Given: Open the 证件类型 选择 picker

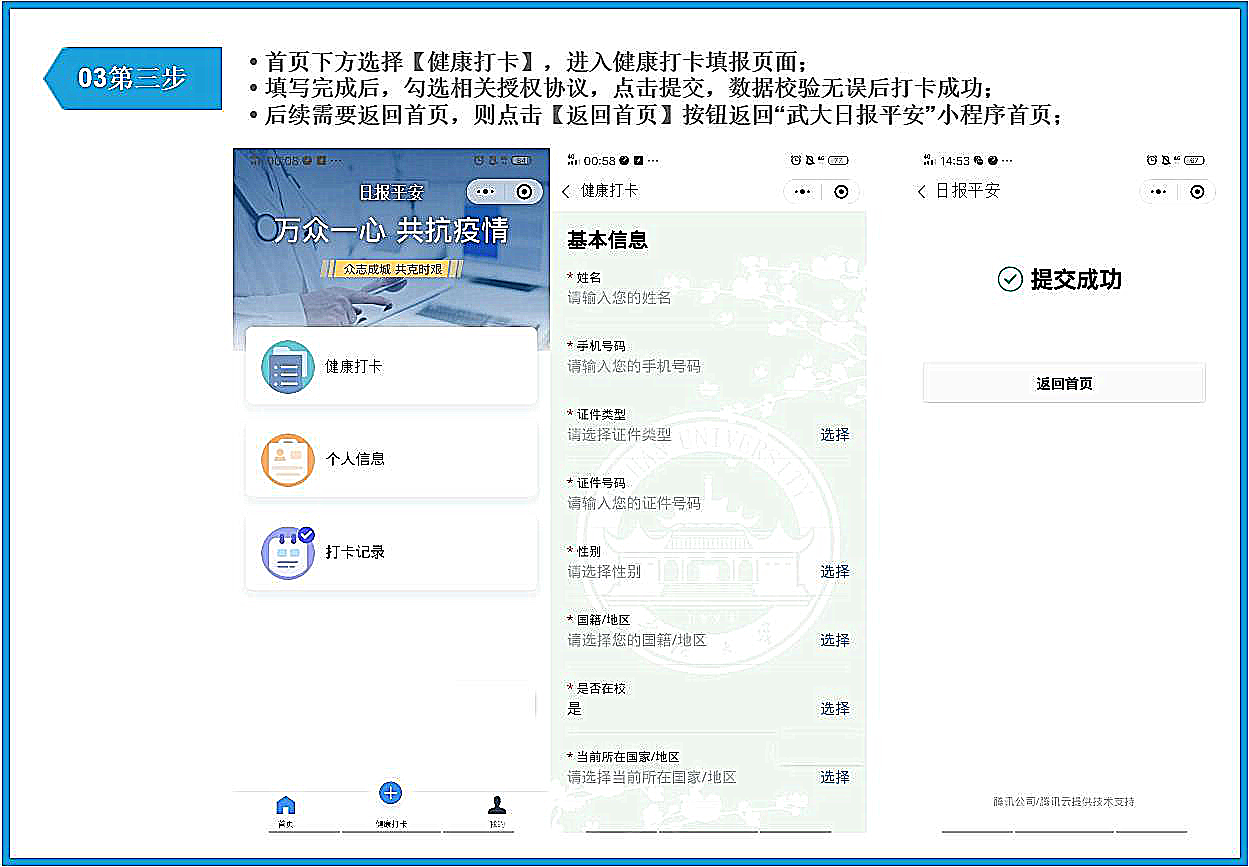Looking at the screenshot, I should 834,435.
